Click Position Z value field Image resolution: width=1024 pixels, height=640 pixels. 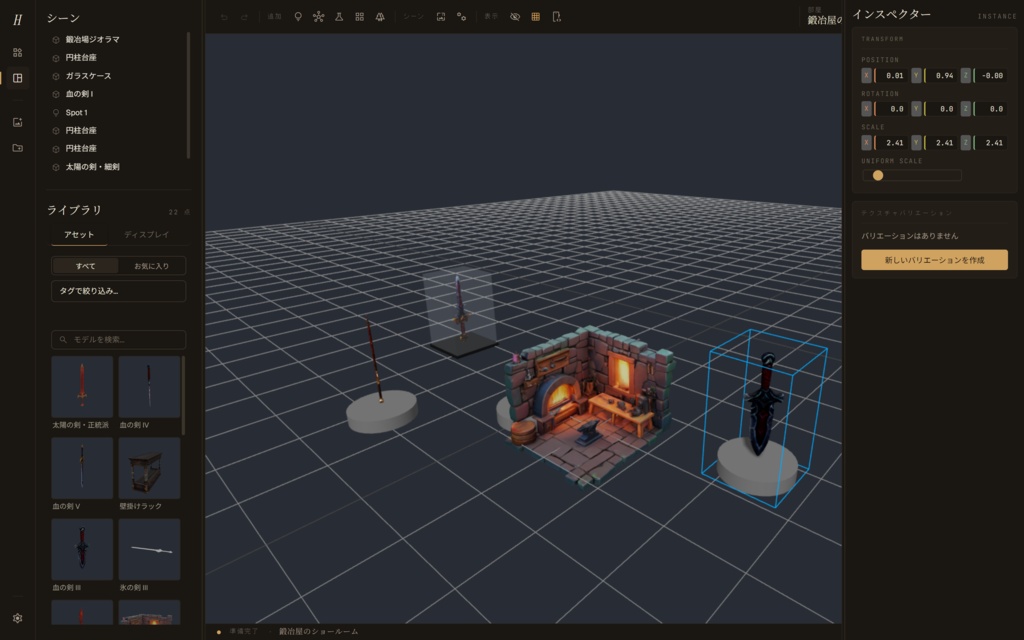click(990, 76)
